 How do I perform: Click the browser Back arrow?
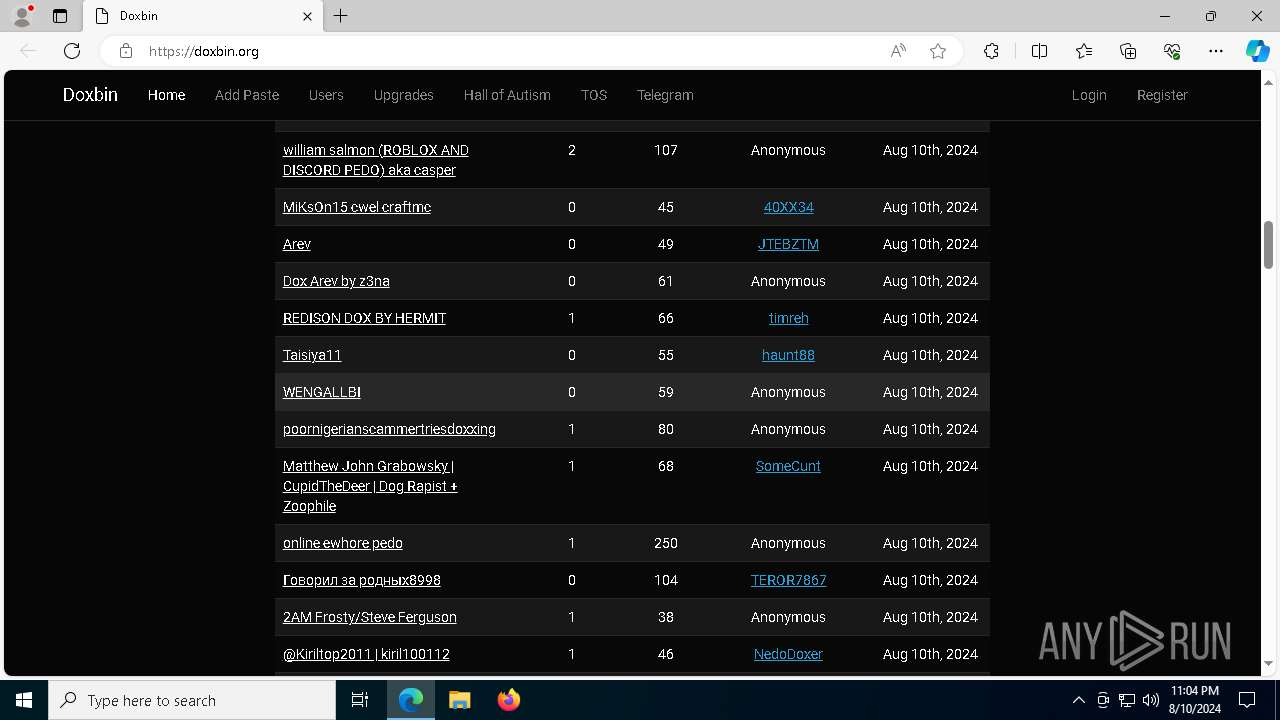coord(28,51)
